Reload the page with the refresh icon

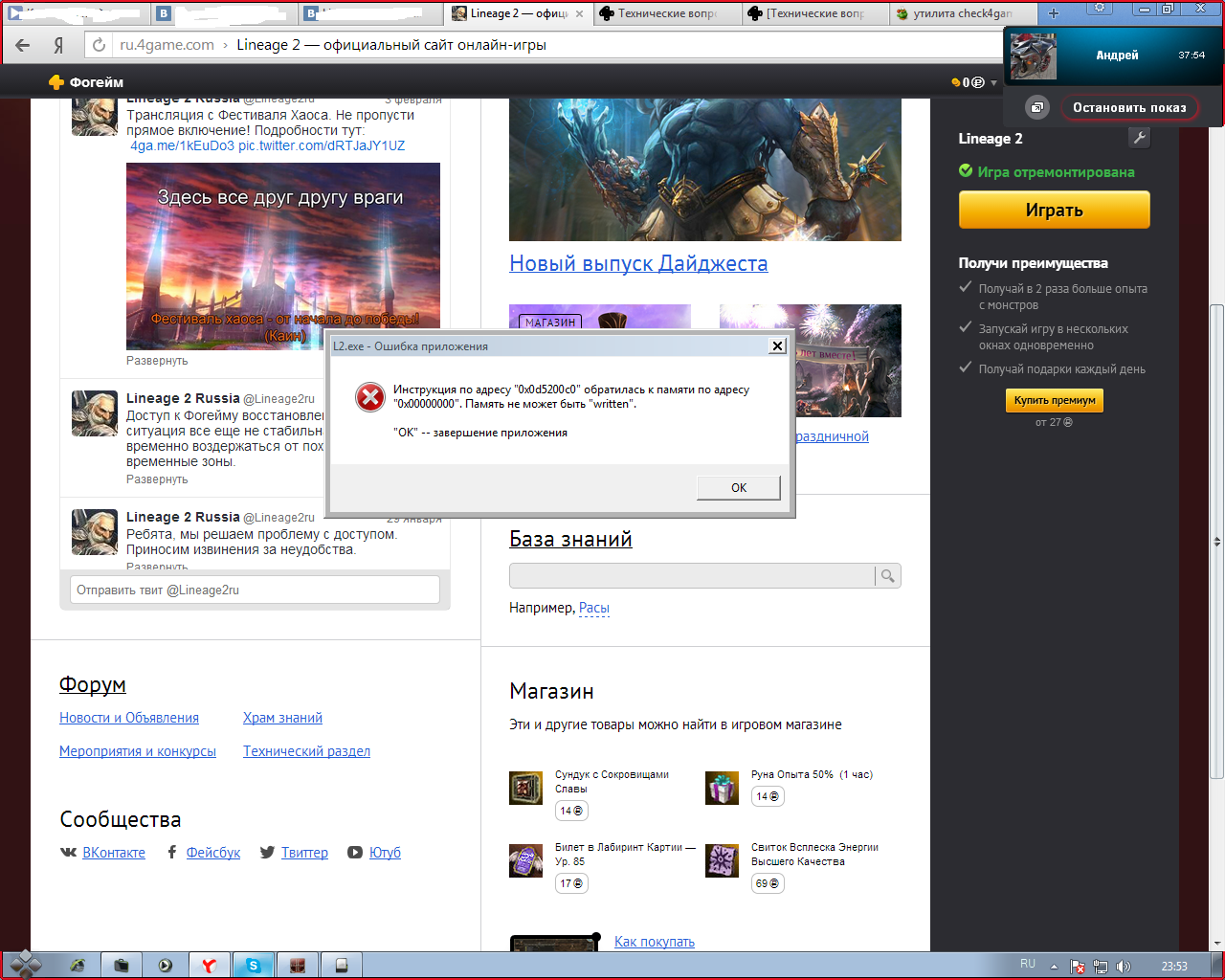pyautogui.click(x=99, y=45)
